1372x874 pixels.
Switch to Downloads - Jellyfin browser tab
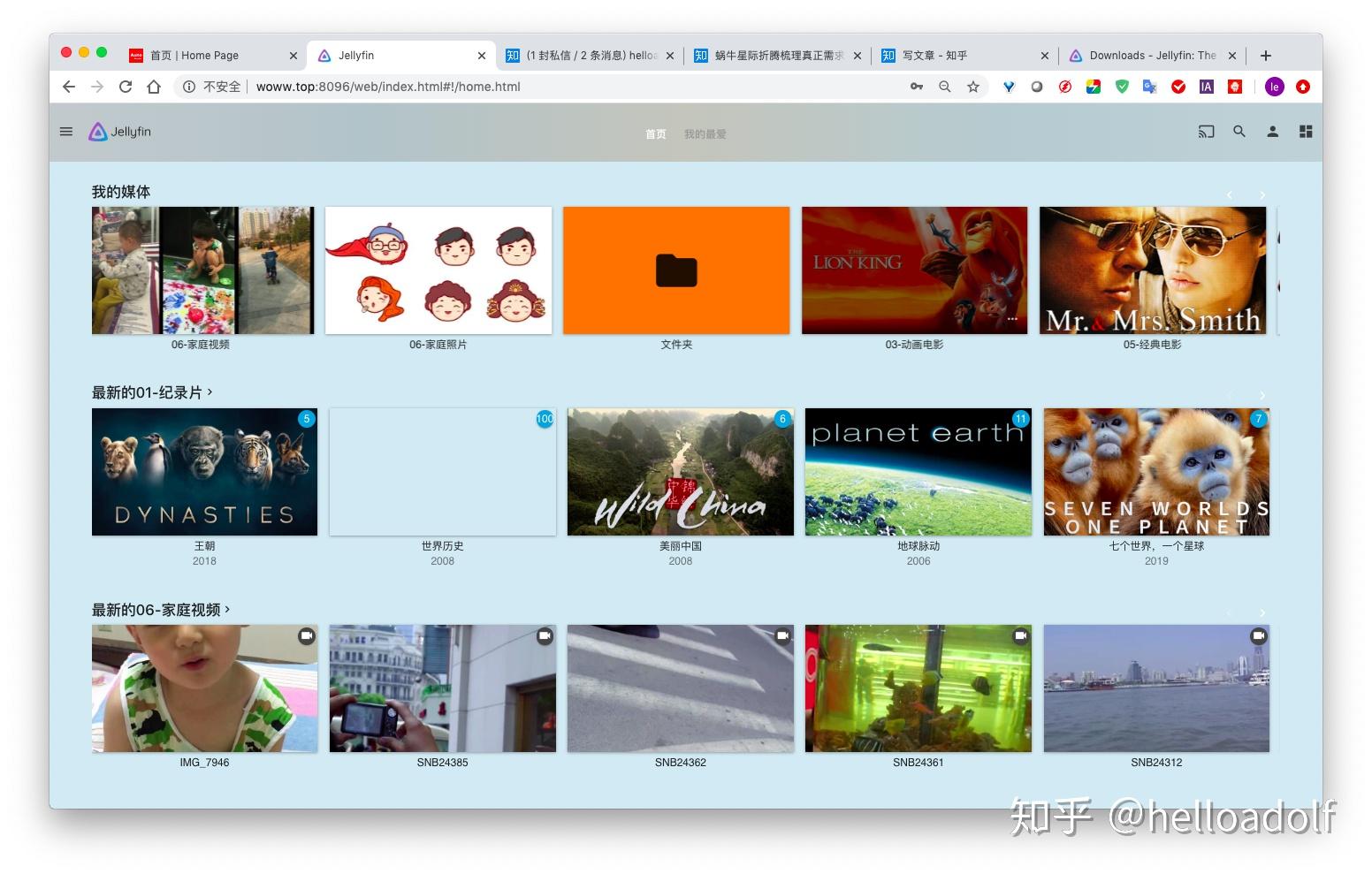tap(1153, 56)
